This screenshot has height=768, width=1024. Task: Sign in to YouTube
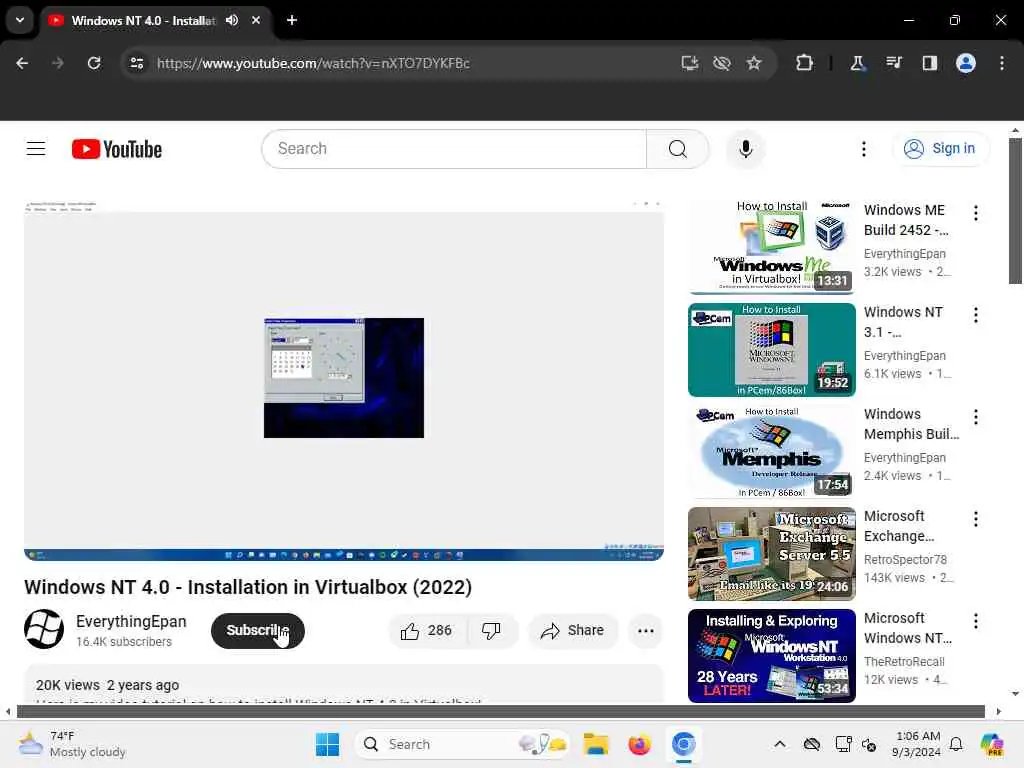coord(940,149)
